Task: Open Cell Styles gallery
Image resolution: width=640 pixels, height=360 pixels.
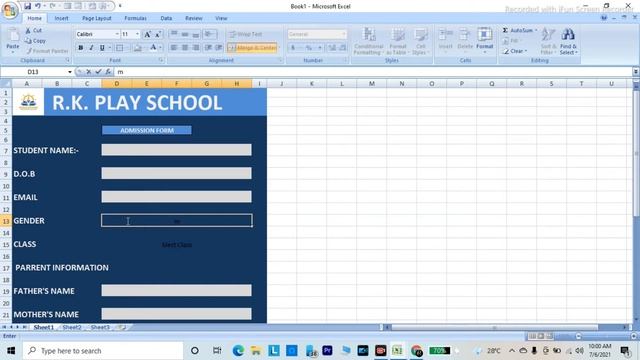Action: [420, 41]
